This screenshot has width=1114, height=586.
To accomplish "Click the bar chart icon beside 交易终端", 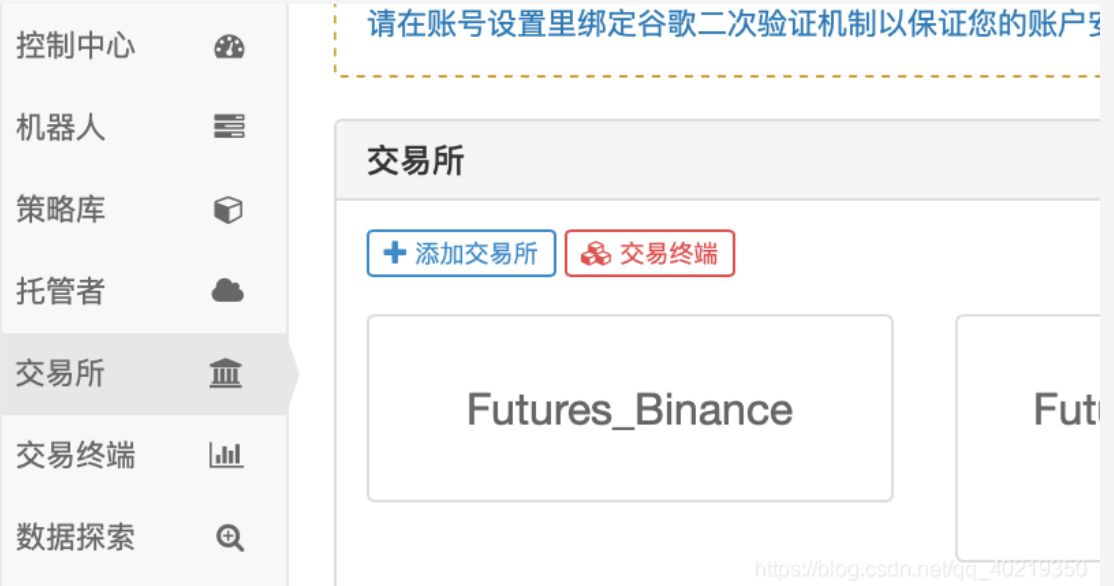I will 226,456.
